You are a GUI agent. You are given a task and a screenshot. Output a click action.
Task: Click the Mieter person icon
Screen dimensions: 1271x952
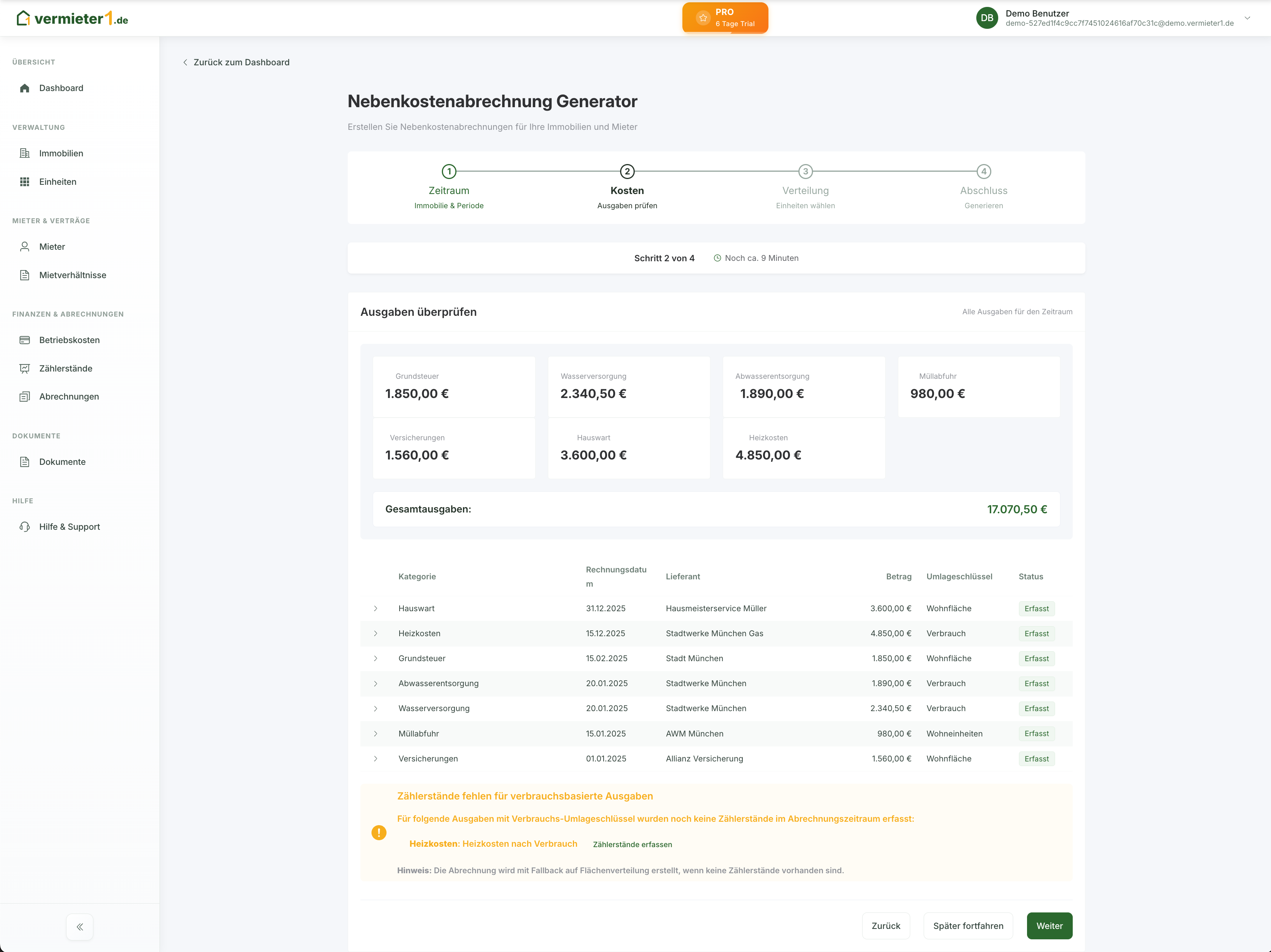(x=25, y=246)
